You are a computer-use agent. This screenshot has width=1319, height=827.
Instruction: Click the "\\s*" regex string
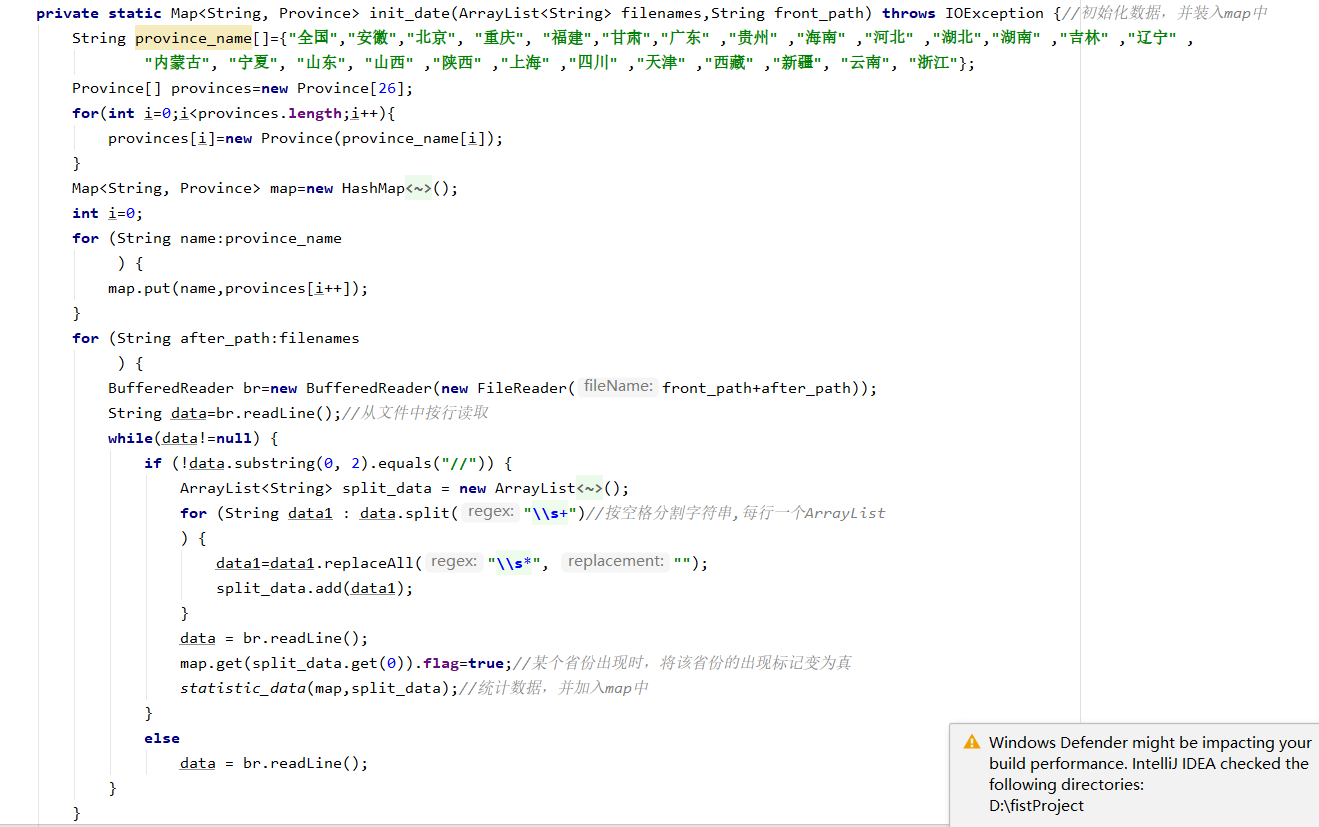[514, 563]
